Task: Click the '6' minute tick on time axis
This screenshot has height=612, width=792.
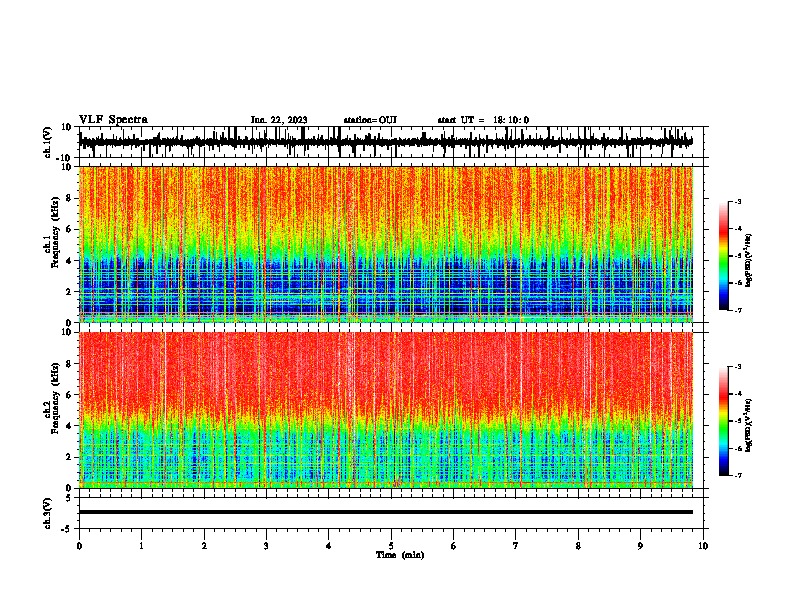Action: [x=454, y=546]
